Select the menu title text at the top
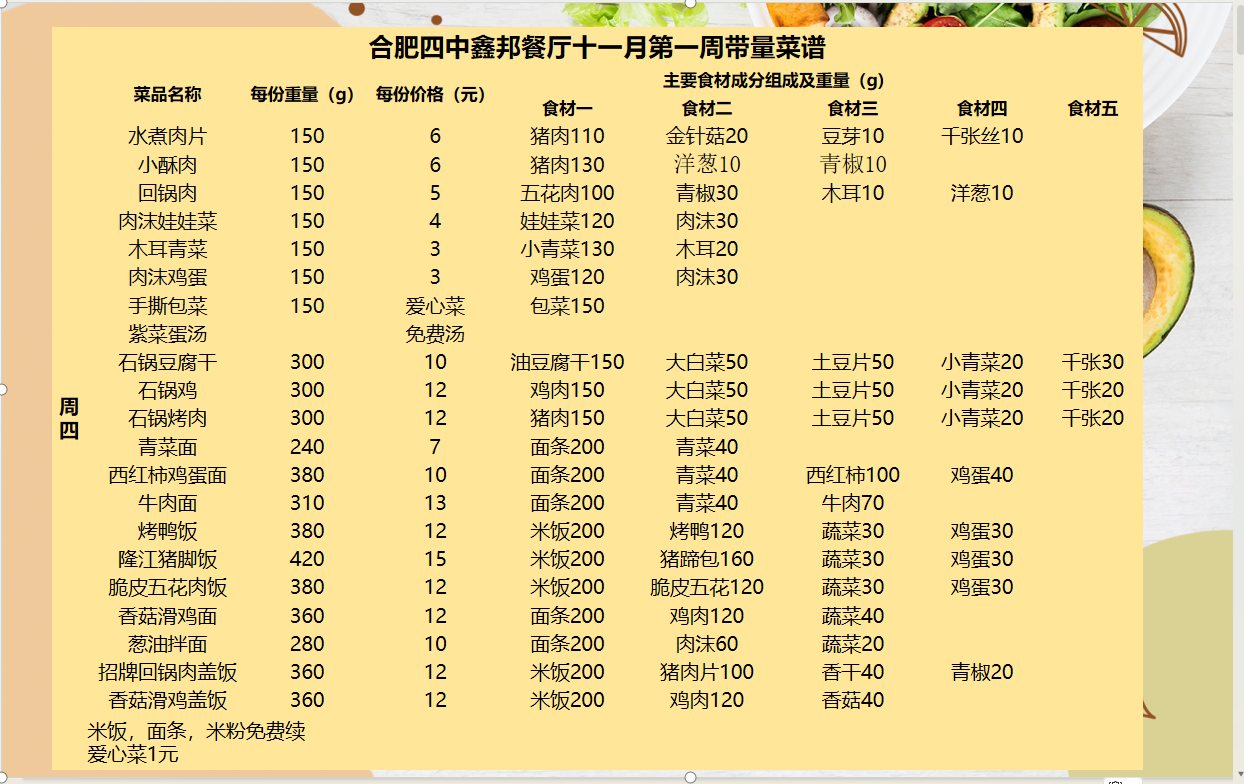This screenshot has height=784, width=1244. pyautogui.click(x=597, y=48)
